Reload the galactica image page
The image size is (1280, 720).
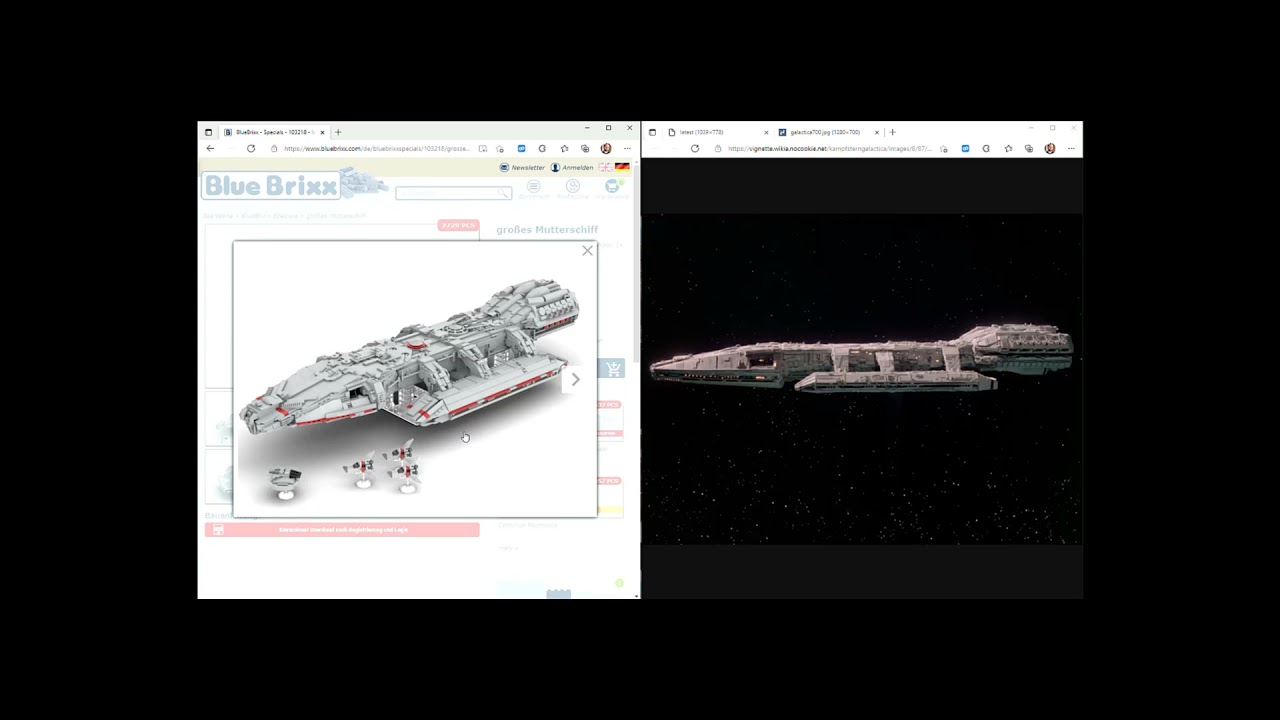coord(695,148)
